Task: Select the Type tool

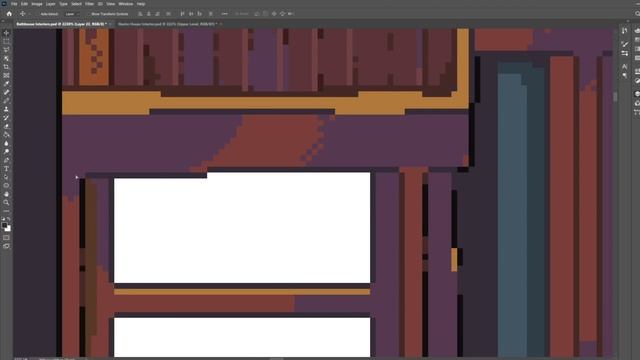Action: coord(6,169)
